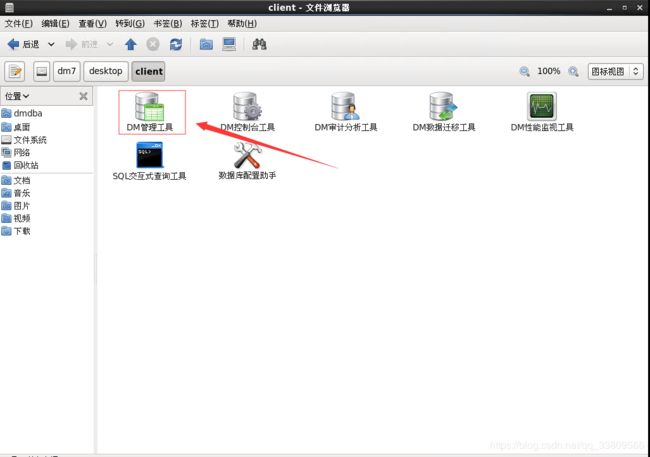Image resolution: width=650 pixels, height=457 pixels.
Task: Zoom in using the magnifier icon
Action: pos(573,71)
